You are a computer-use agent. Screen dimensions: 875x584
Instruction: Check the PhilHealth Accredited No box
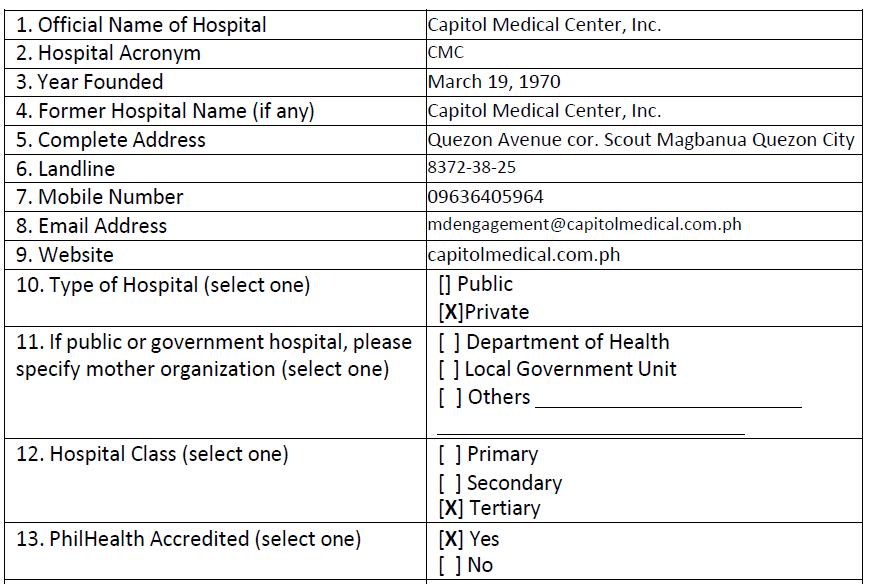pyautogui.click(x=449, y=565)
